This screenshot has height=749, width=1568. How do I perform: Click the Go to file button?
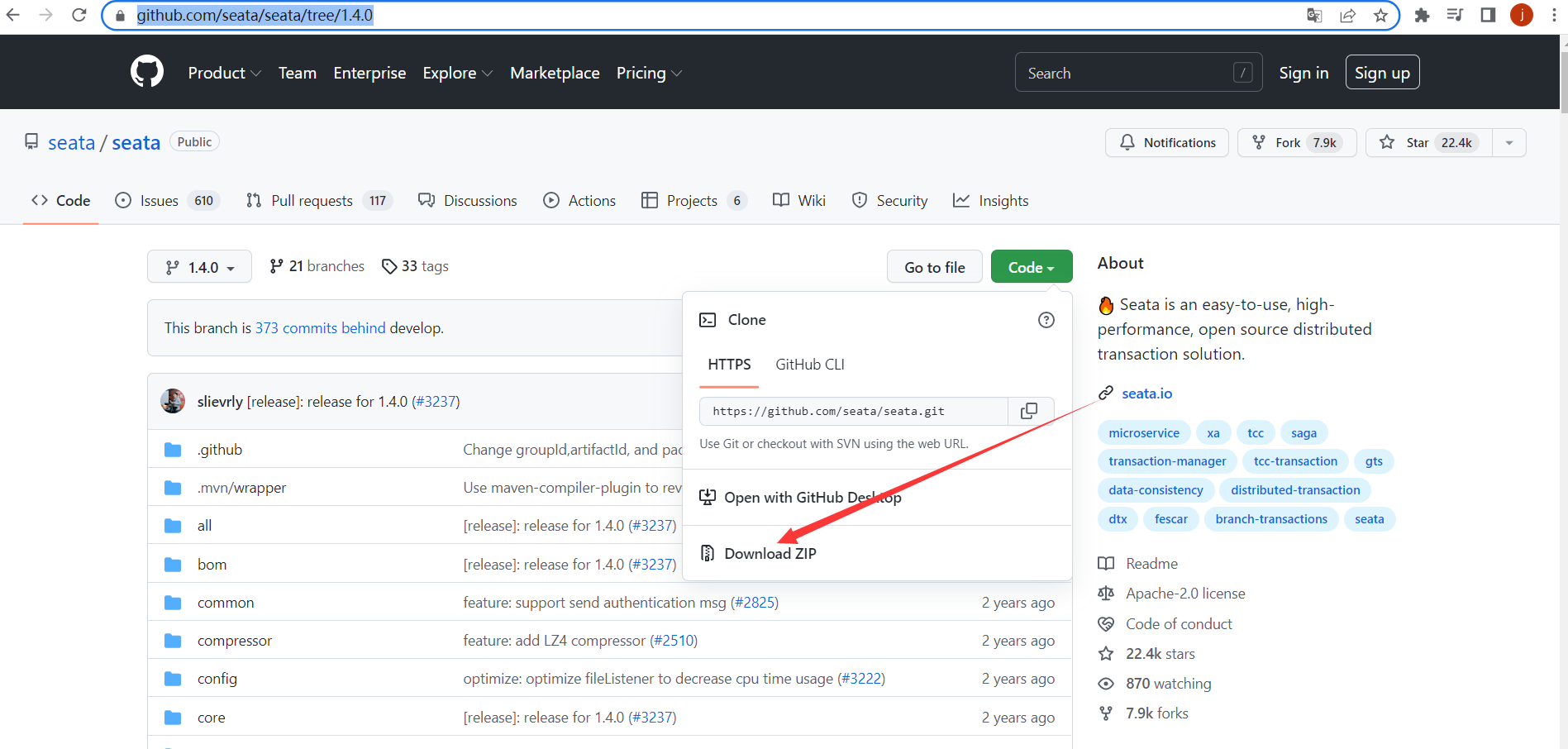[x=935, y=267]
